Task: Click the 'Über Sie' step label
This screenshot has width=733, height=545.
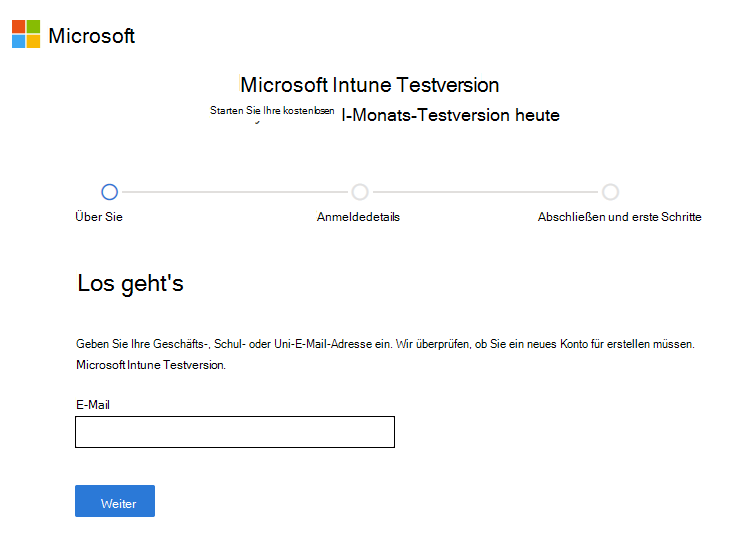Action: pyautogui.click(x=99, y=217)
